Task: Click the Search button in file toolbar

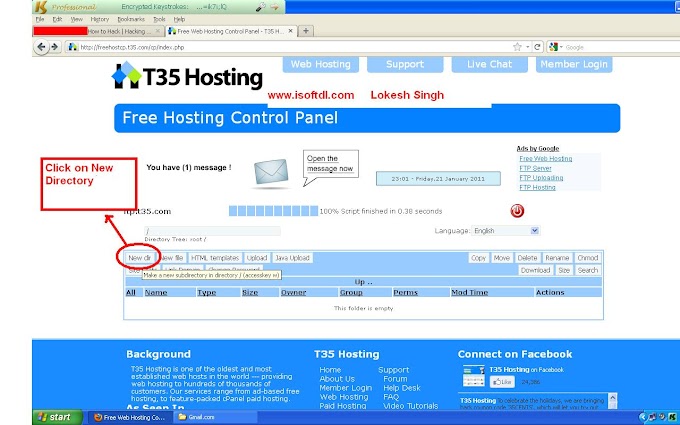Action: pos(588,270)
